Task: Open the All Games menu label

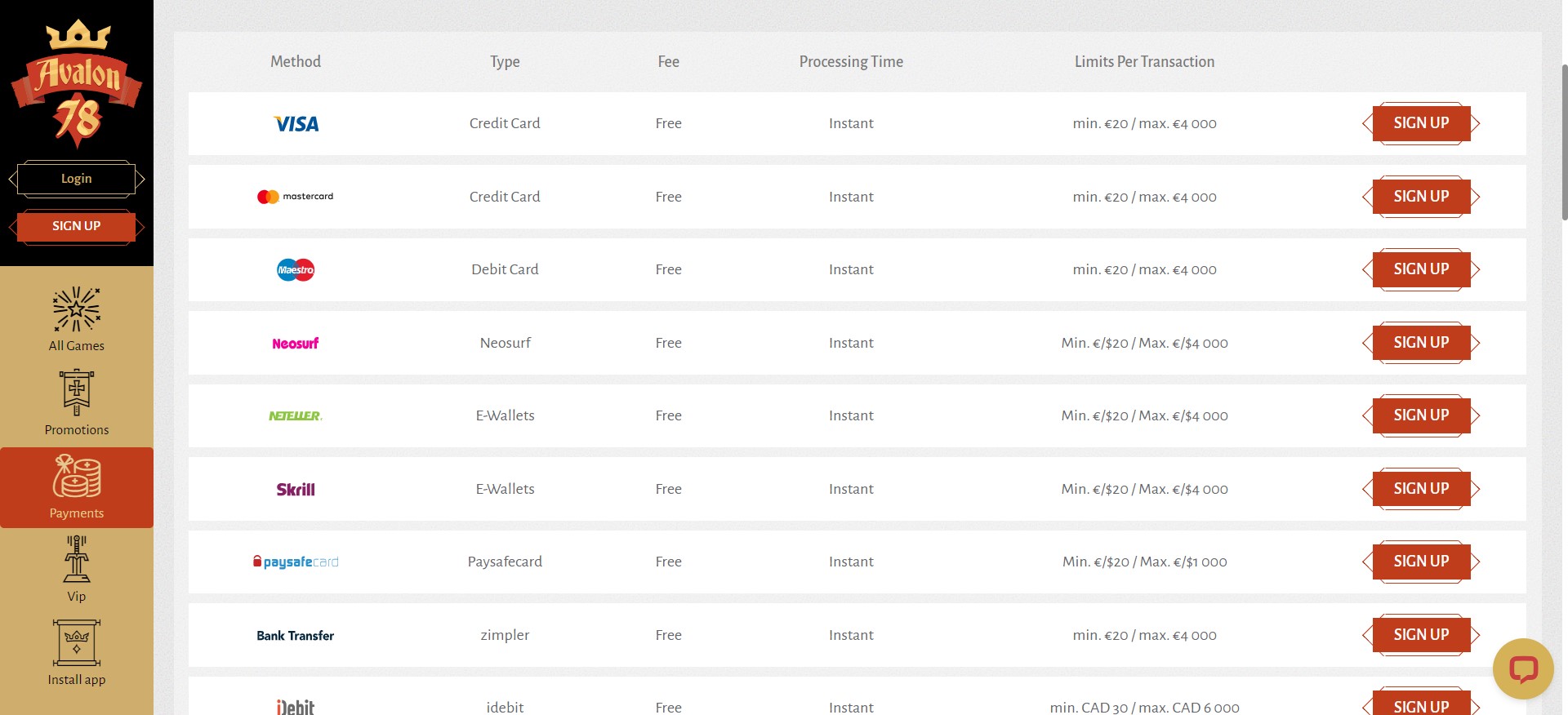Action: (77, 346)
